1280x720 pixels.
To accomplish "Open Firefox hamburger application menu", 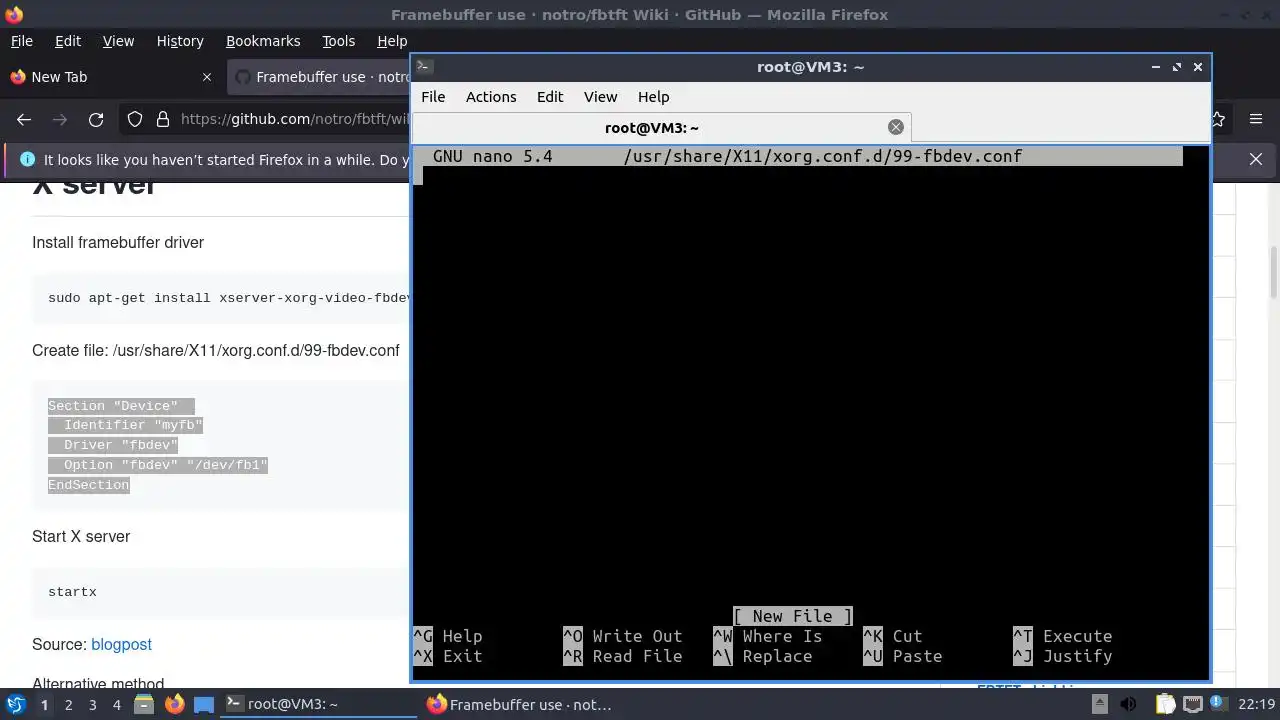I will [1256, 119].
